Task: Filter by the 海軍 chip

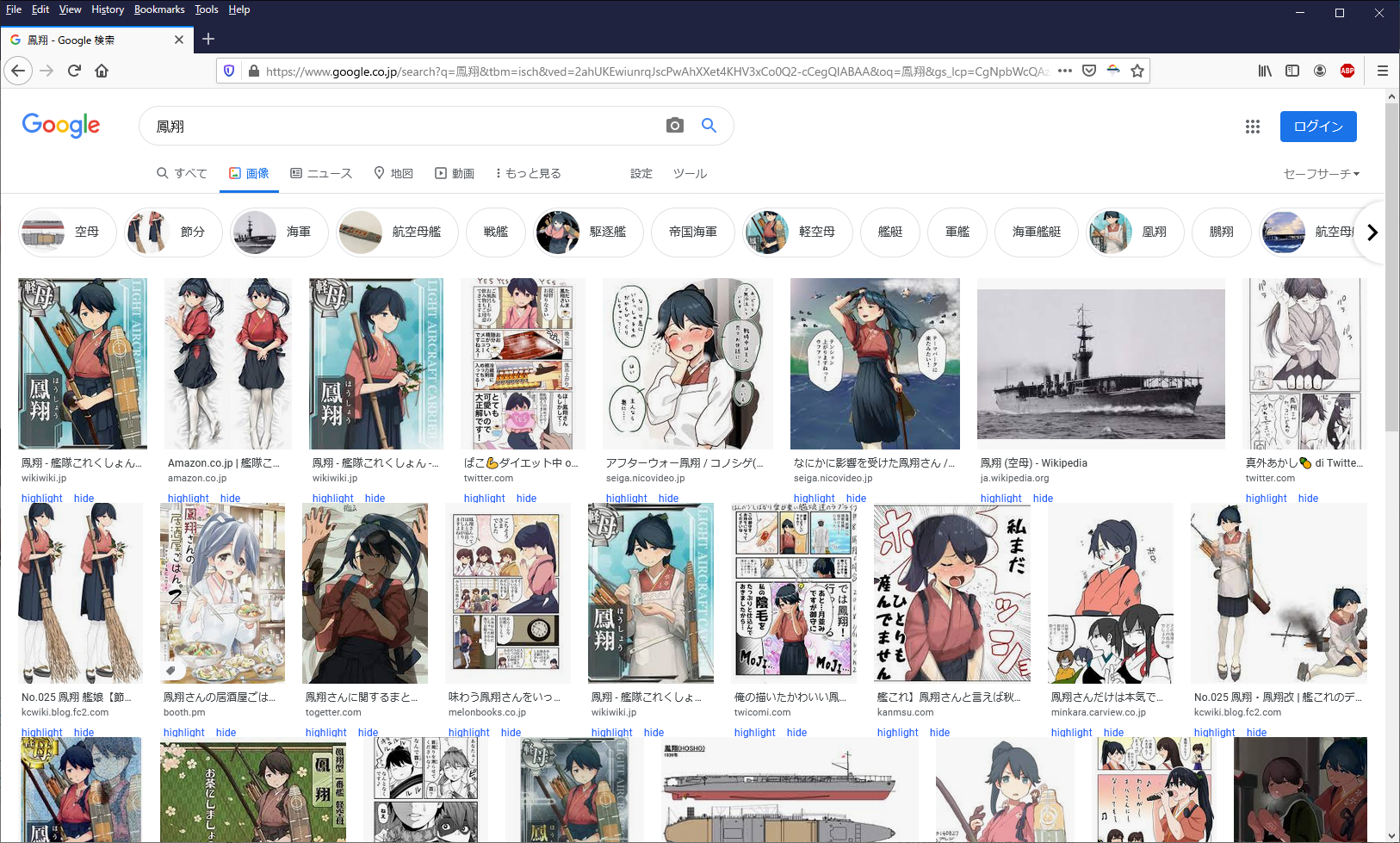Action: (x=280, y=232)
